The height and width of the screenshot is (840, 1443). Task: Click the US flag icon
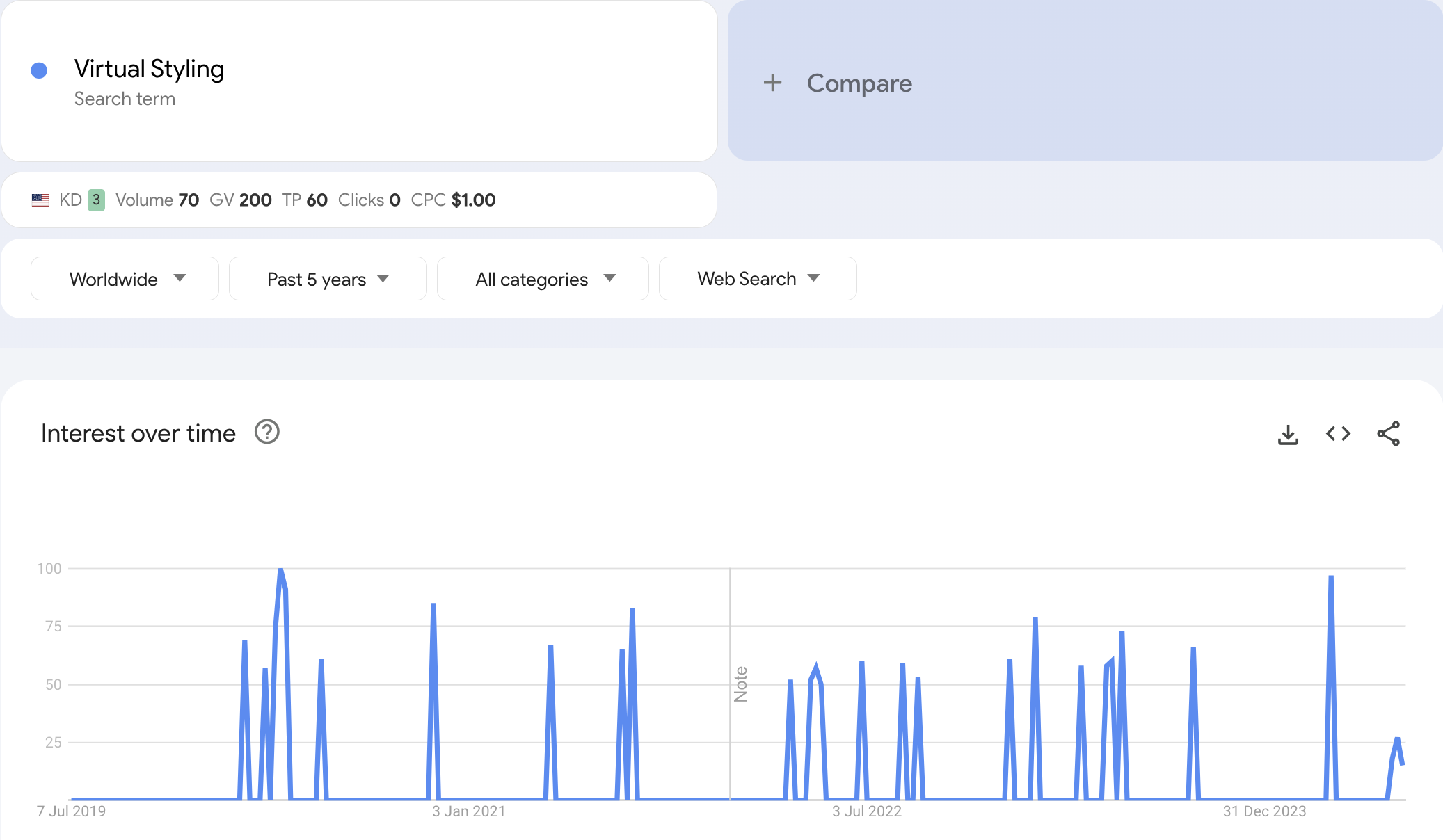pos(40,200)
